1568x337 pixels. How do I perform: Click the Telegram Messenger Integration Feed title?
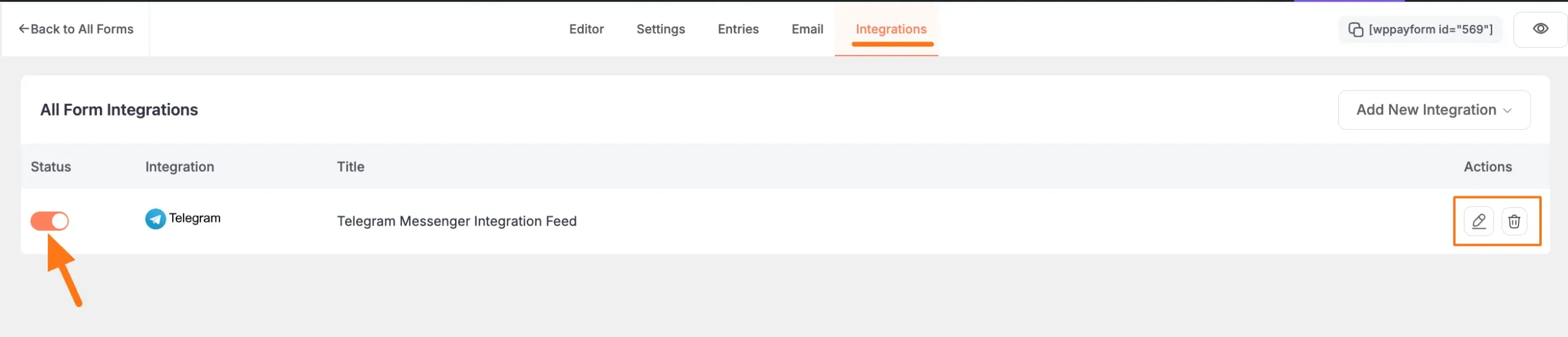coord(456,221)
